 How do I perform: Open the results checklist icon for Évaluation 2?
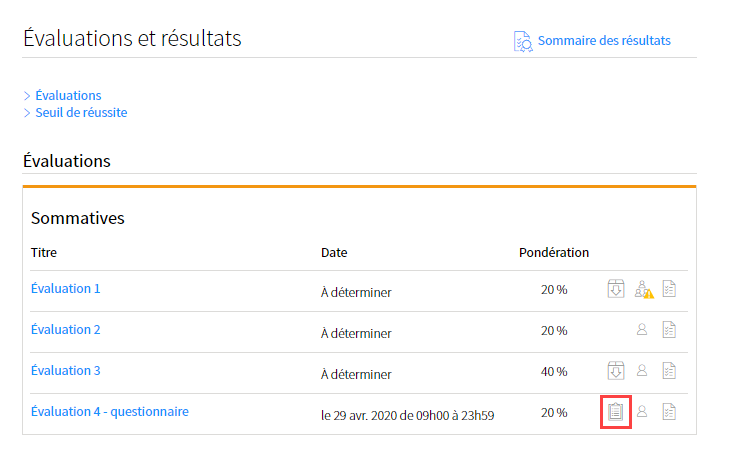pyautogui.click(x=669, y=330)
